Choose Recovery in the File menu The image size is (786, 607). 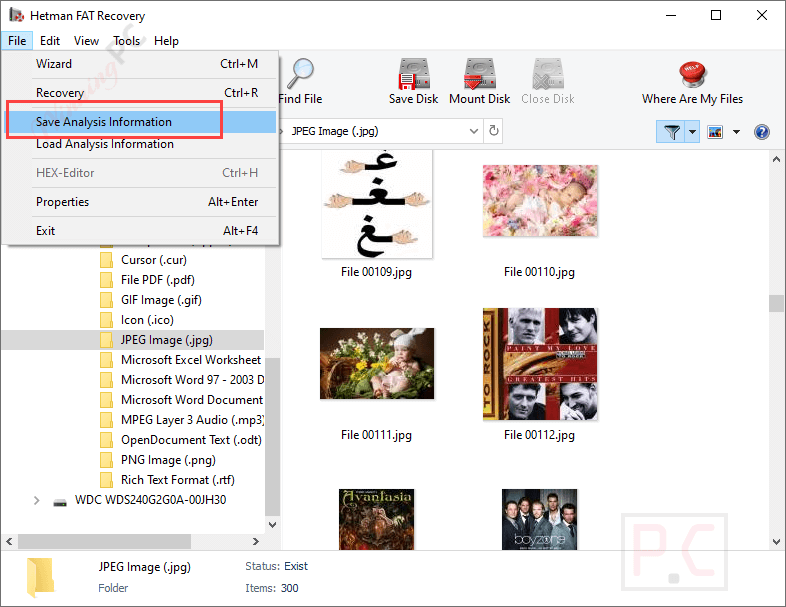tap(140, 93)
